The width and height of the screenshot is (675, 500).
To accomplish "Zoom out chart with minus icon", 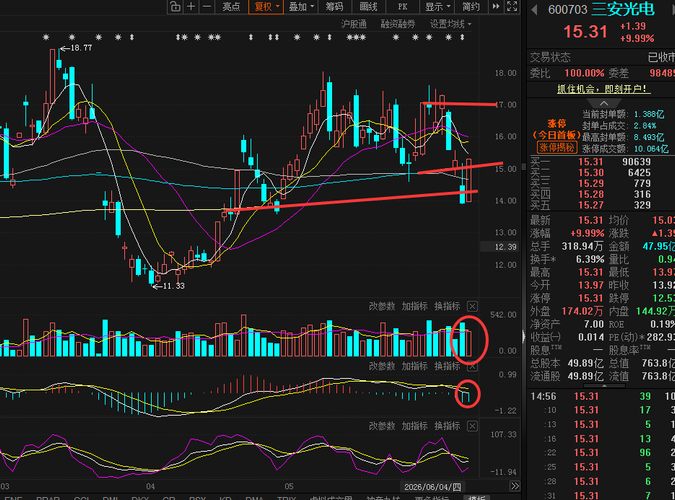I will (207, 6).
